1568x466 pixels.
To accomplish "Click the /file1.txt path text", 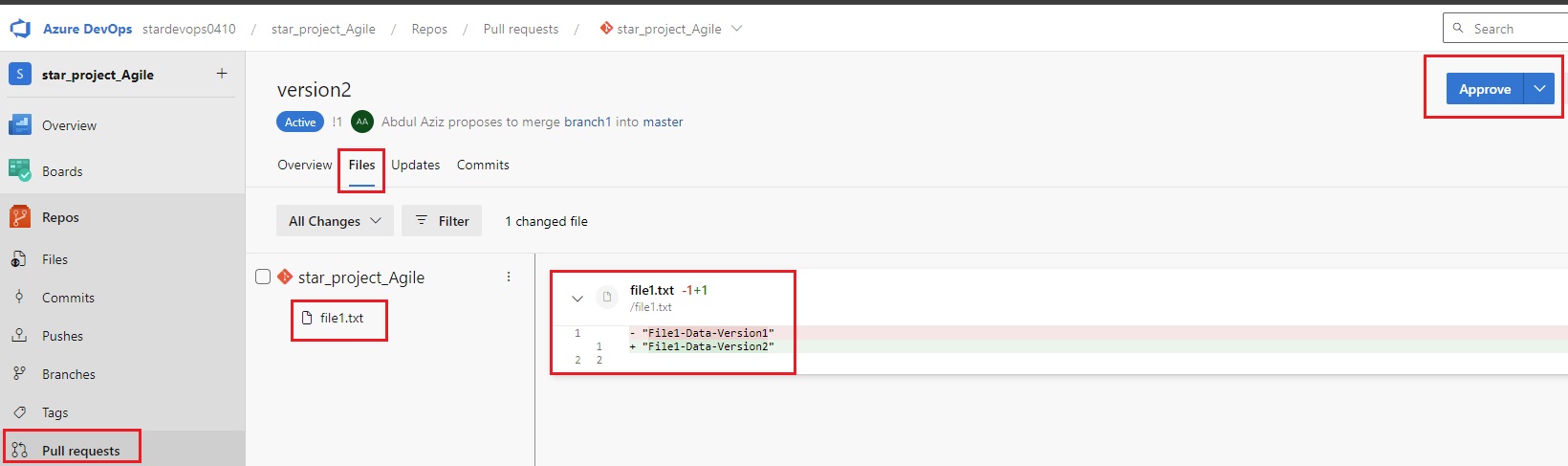I will (651, 307).
